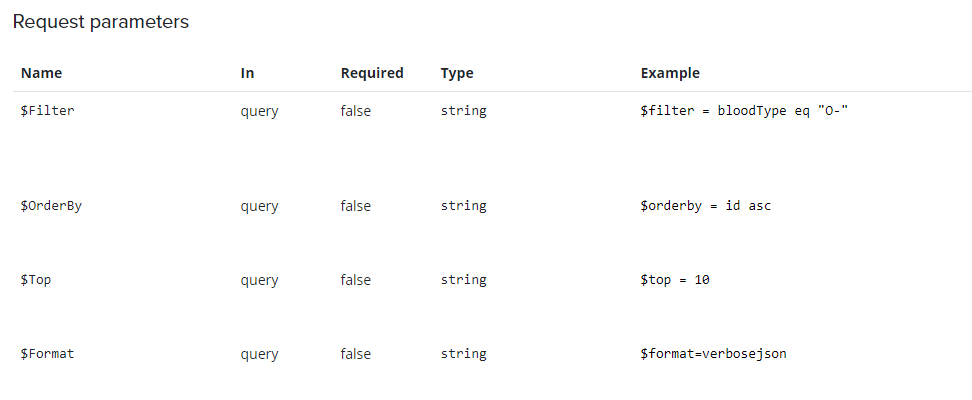Select the $Format parameter name

click(48, 354)
